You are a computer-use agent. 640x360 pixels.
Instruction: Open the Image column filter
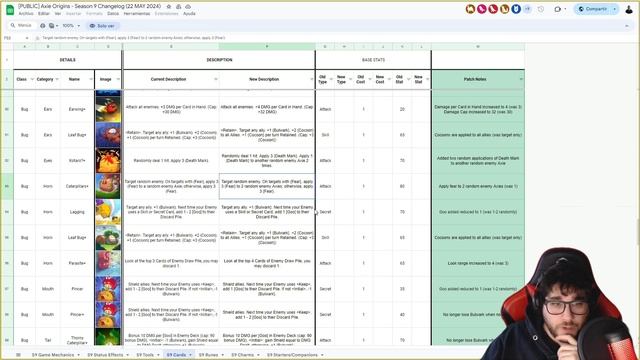[x=118, y=79]
